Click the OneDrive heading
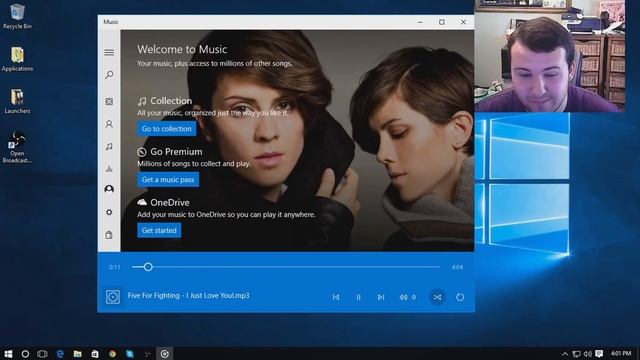 (170, 202)
